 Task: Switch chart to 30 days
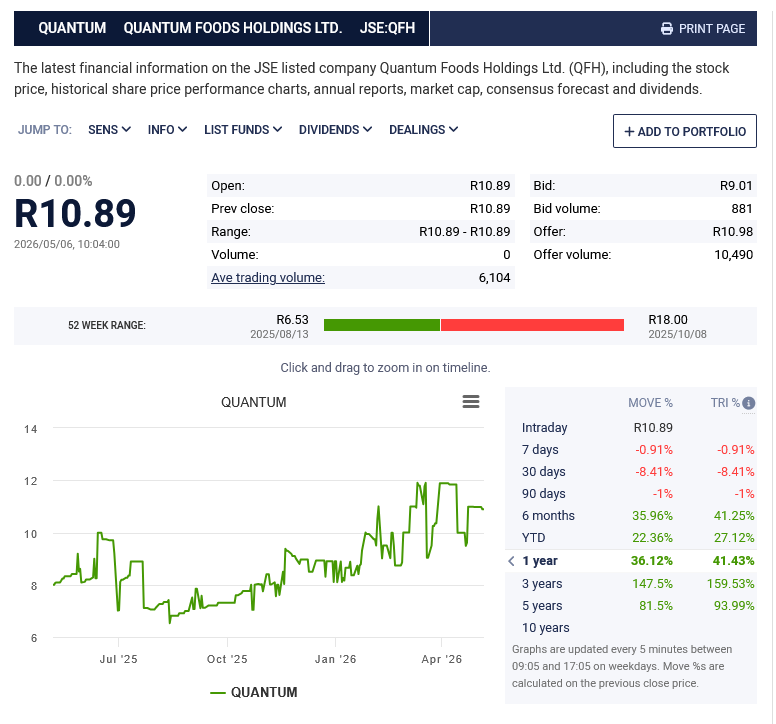coord(630,472)
